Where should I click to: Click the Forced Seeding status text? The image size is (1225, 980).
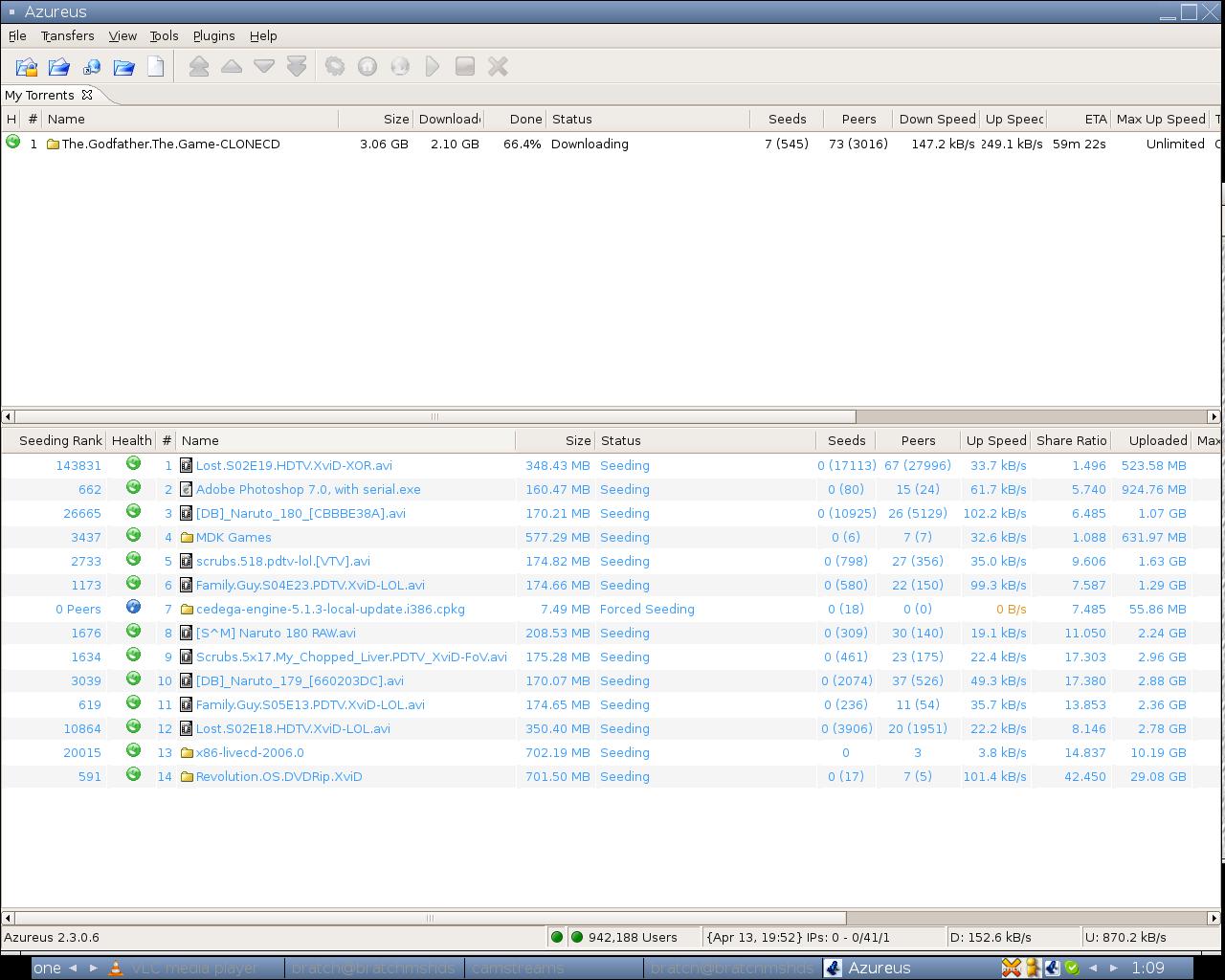point(647,609)
